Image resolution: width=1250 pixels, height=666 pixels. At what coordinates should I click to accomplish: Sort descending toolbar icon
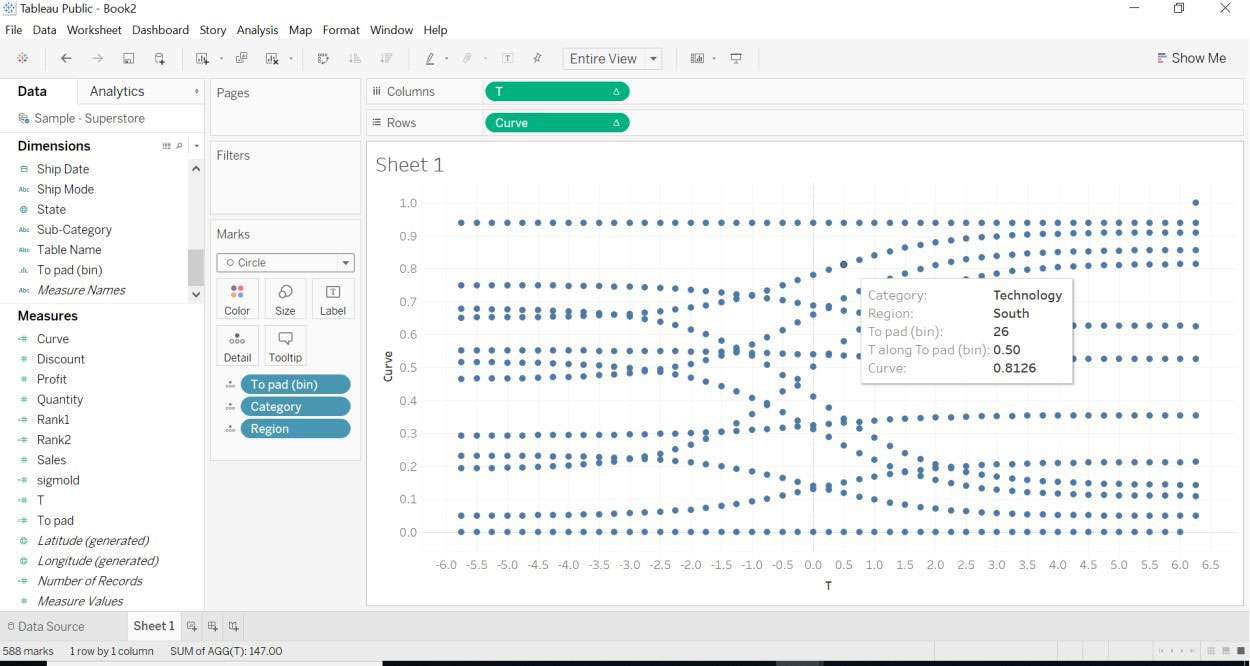[386, 58]
